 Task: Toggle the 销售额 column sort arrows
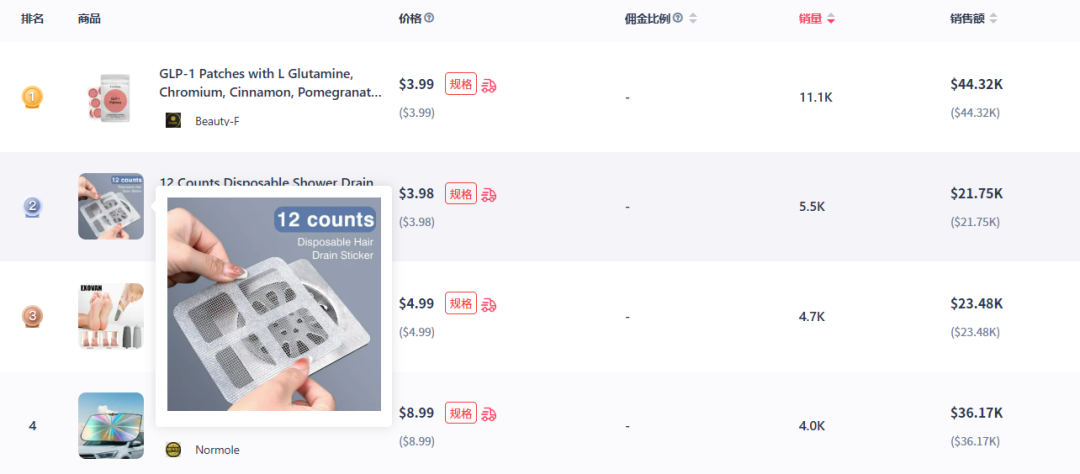(x=994, y=18)
